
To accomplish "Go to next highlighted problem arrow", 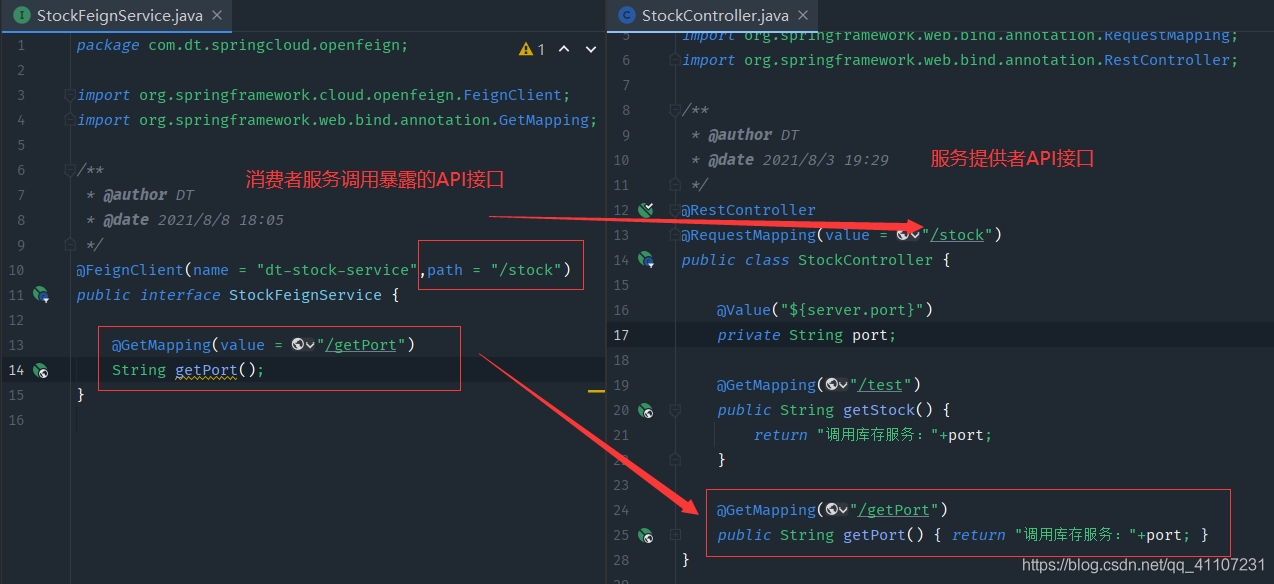I will pyautogui.click(x=590, y=48).
